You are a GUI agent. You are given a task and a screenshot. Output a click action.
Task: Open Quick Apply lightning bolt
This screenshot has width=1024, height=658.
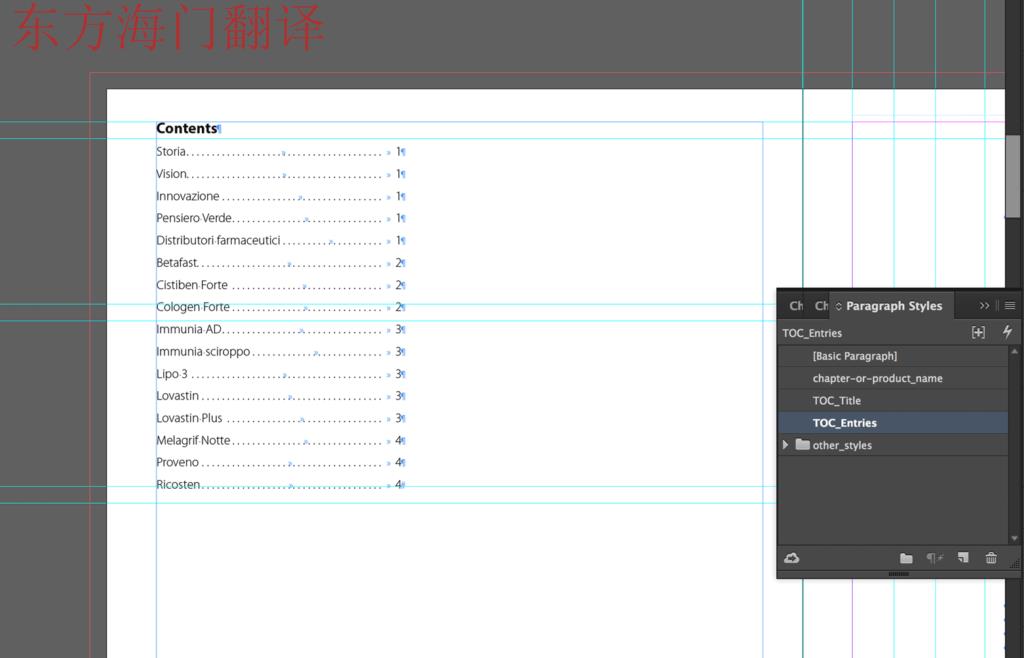1007,332
